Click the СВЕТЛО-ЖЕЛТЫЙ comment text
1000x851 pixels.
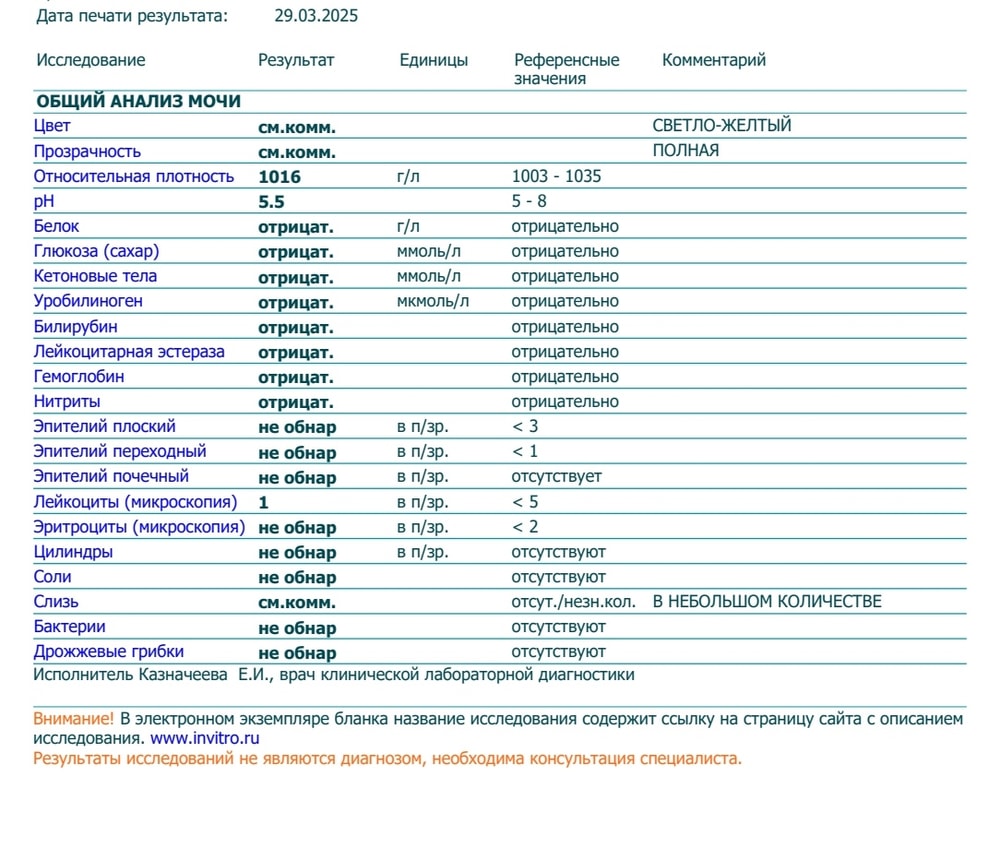tap(721, 126)
